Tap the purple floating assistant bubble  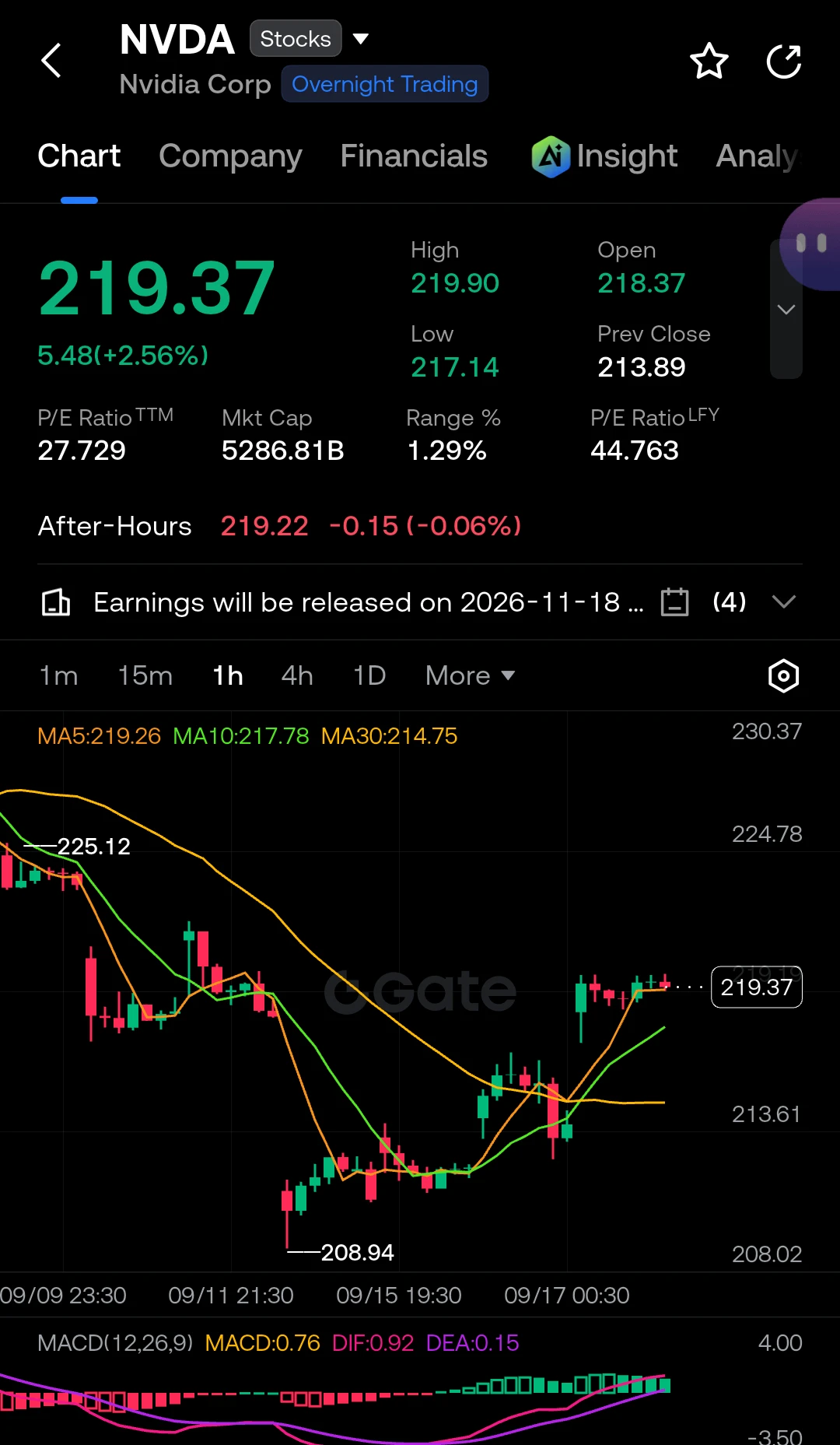pyautogui.click(x=811, y=244)
